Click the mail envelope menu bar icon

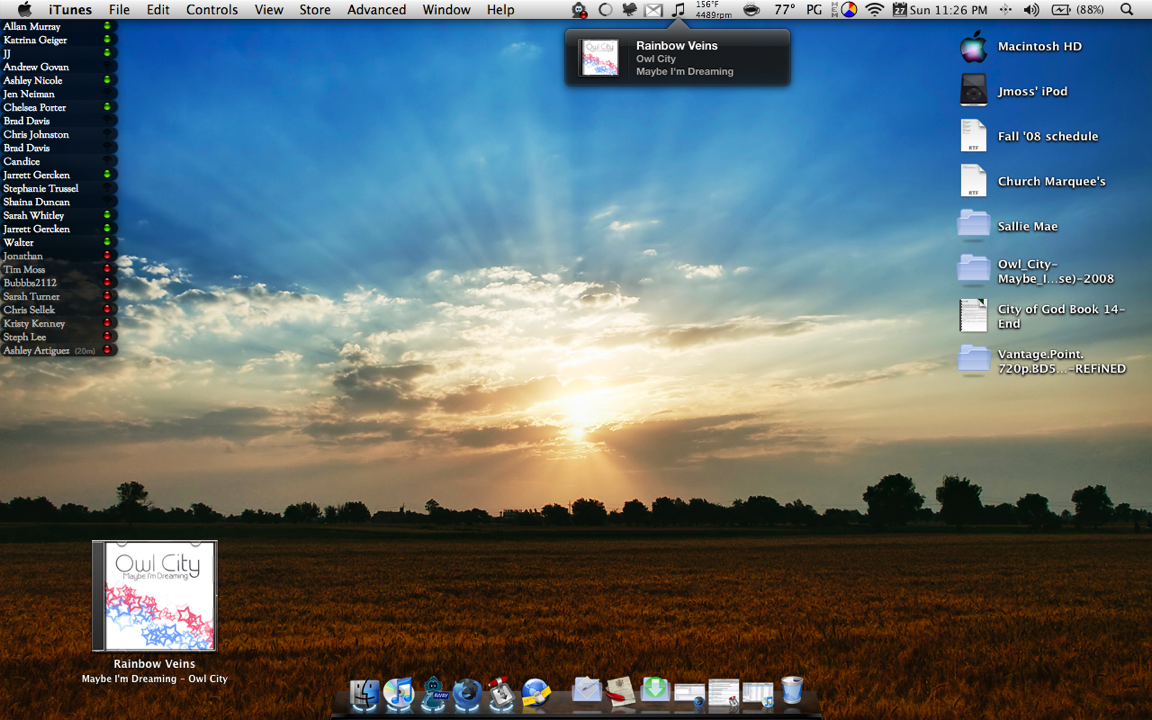pyautogui.click(x=653, y=10)
